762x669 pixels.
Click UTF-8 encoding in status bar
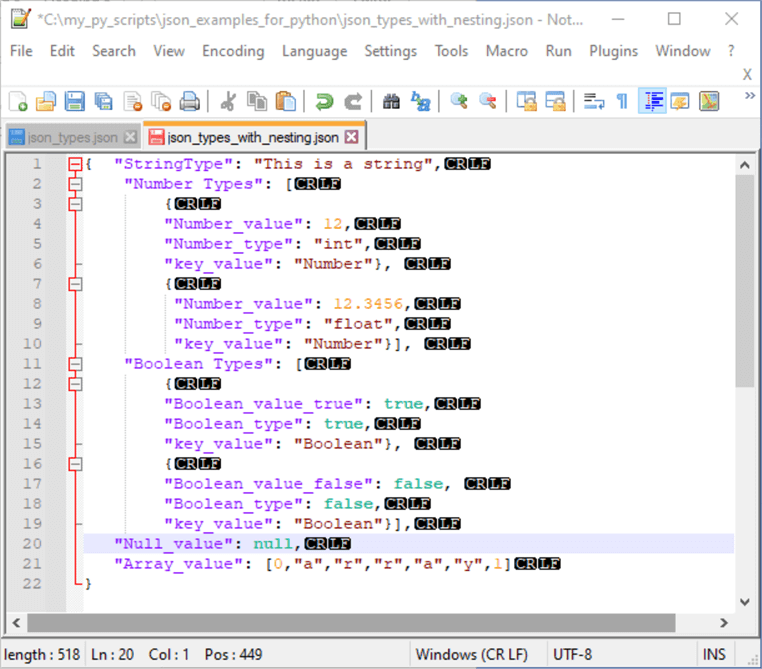[x=572, y=654]
